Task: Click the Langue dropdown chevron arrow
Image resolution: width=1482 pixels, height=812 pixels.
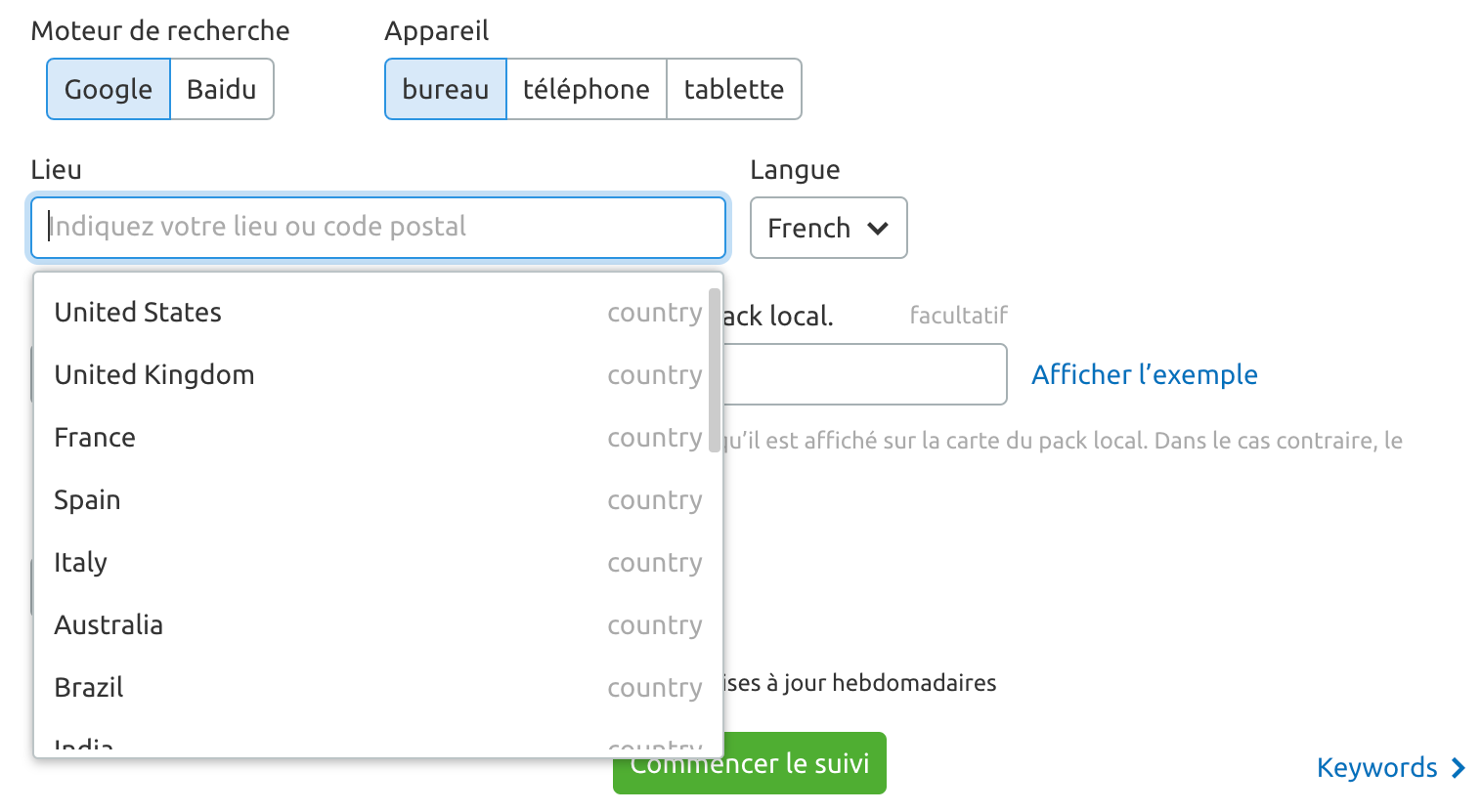Action: pos(878,228)
